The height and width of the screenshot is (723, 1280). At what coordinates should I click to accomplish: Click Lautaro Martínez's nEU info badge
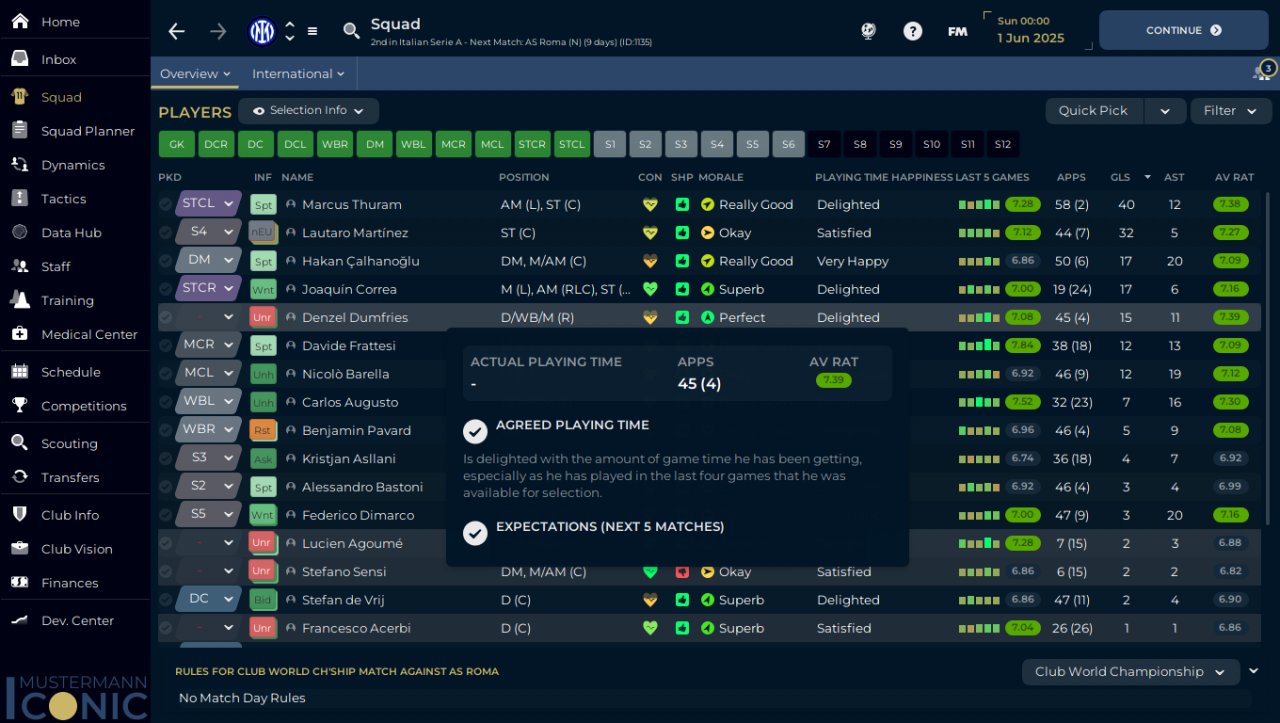click(x=262, y=233)
